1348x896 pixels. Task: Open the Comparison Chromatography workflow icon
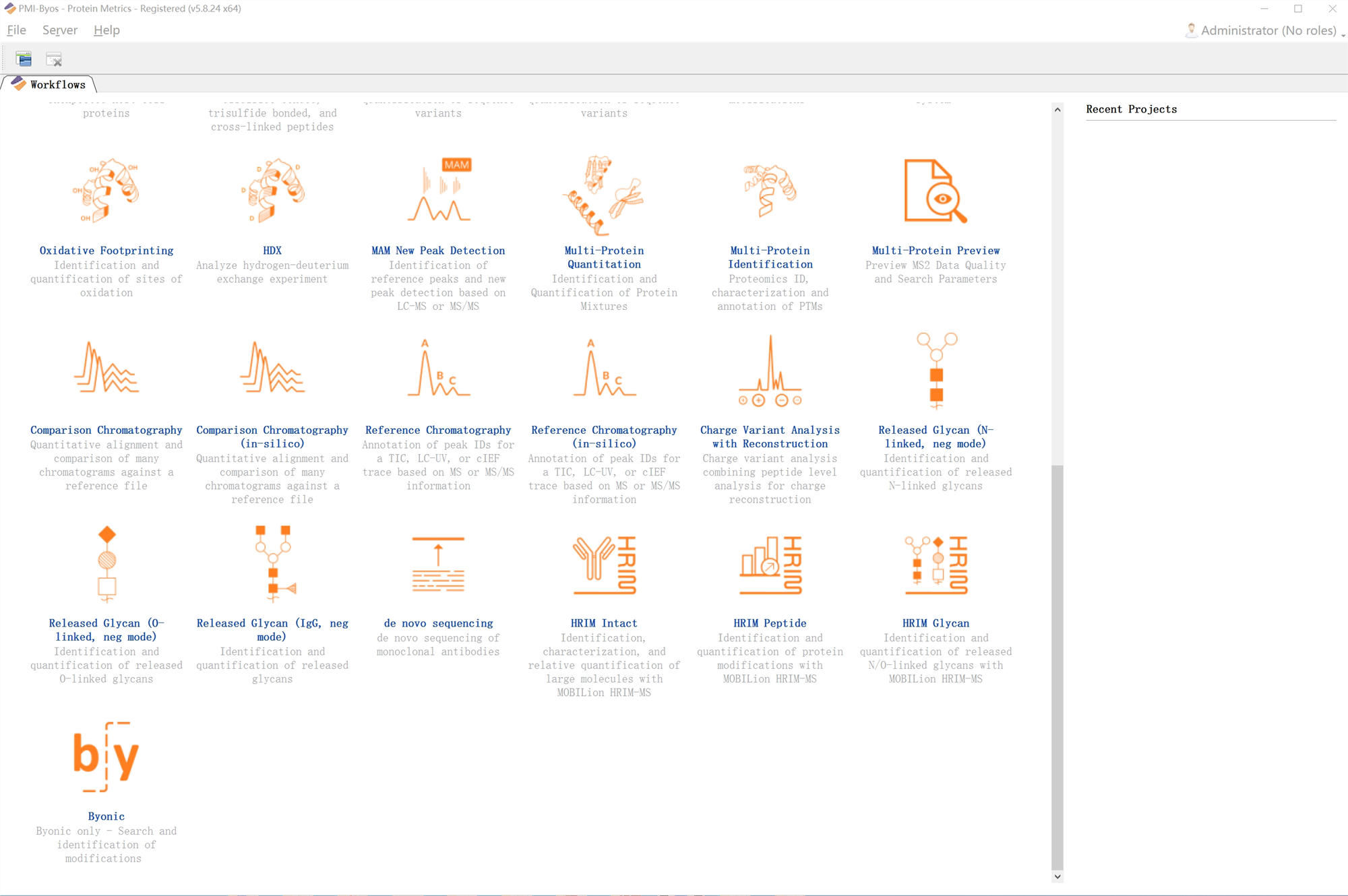[x=106, y=367]
